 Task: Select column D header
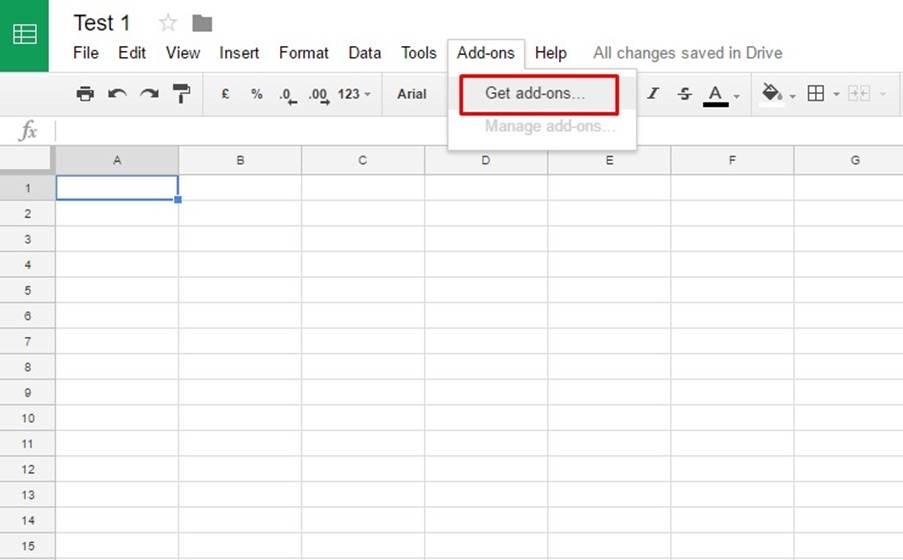coord(486,160)
